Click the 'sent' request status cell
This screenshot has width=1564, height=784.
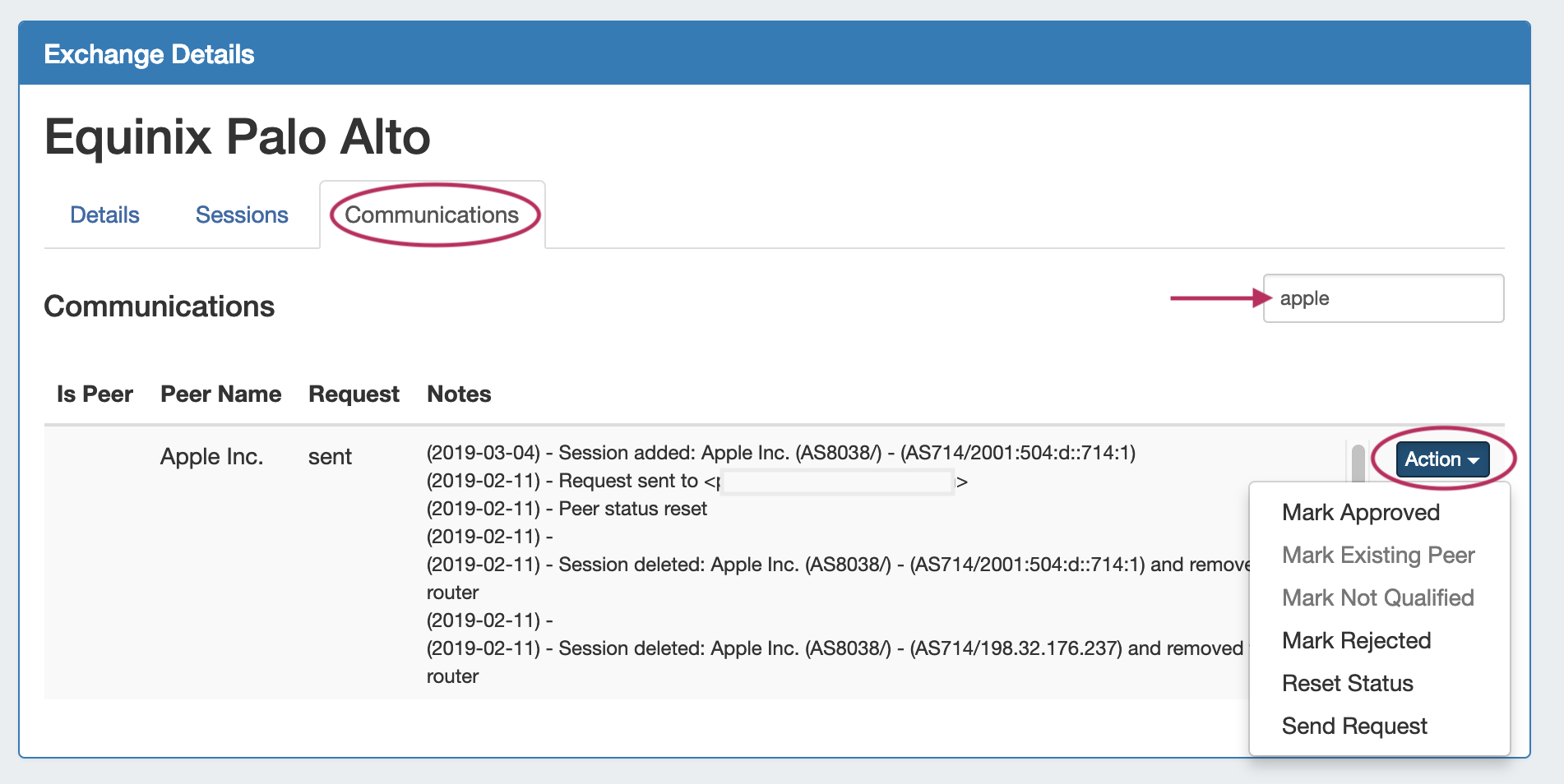[330, 457]
